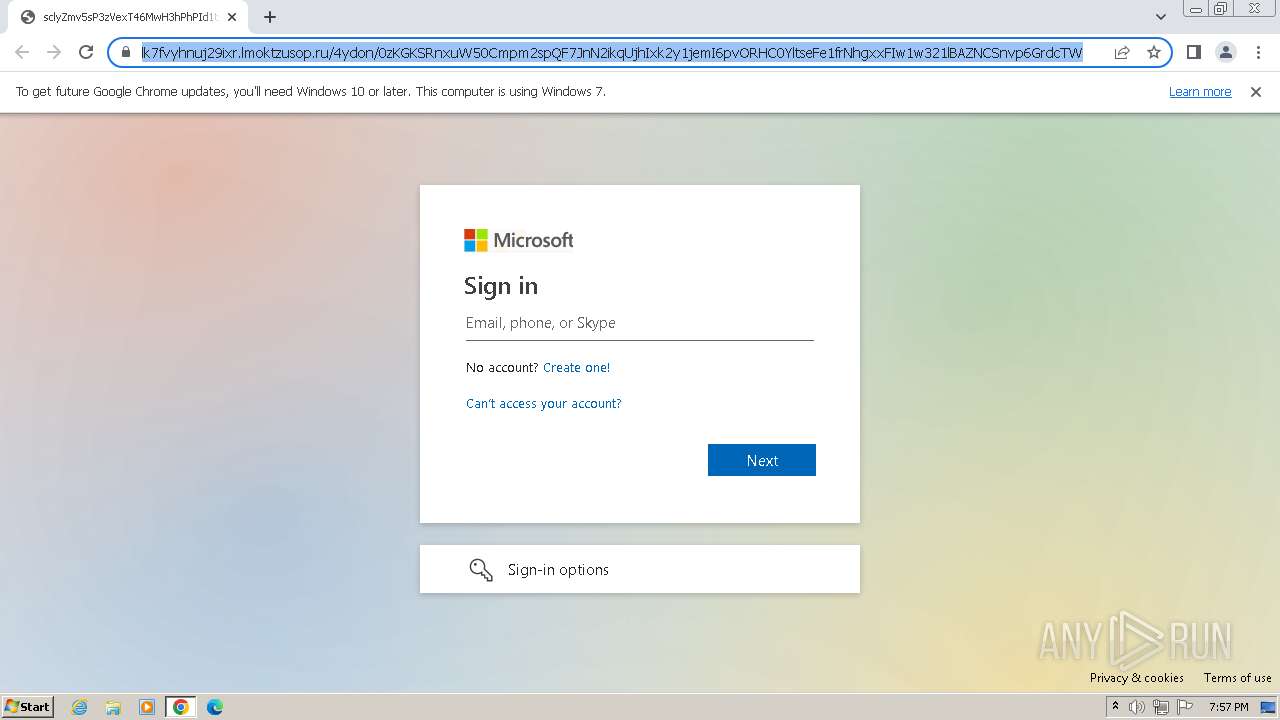Open Learn more about Chrome updates
The height and width of the screenshot is (720, 1280).
1200,91
